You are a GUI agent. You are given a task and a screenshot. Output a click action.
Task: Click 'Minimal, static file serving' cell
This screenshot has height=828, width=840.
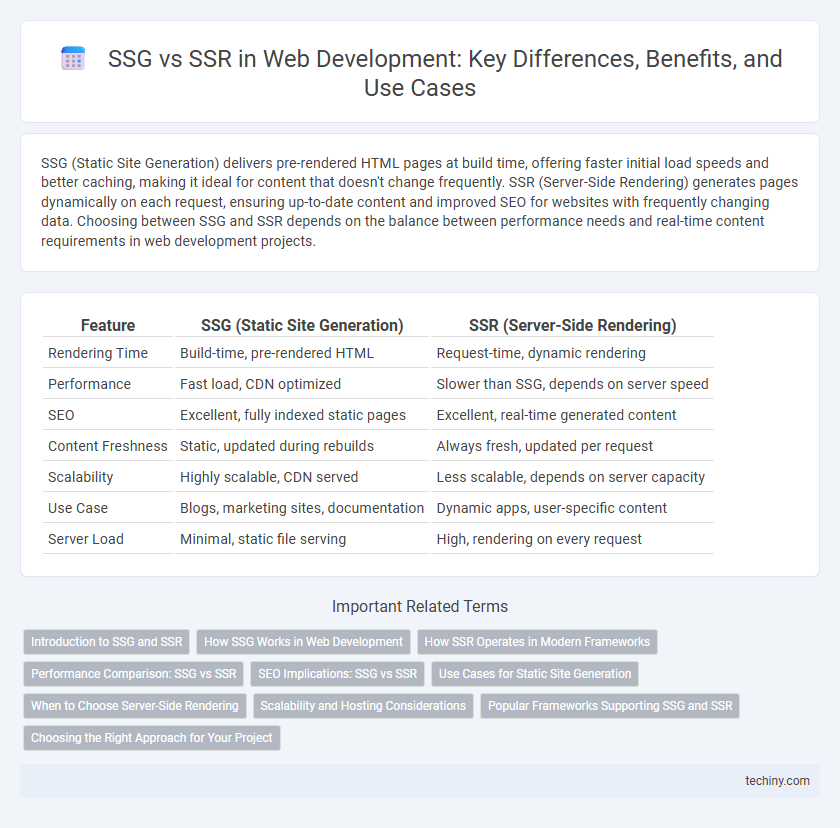click(262, 539)
